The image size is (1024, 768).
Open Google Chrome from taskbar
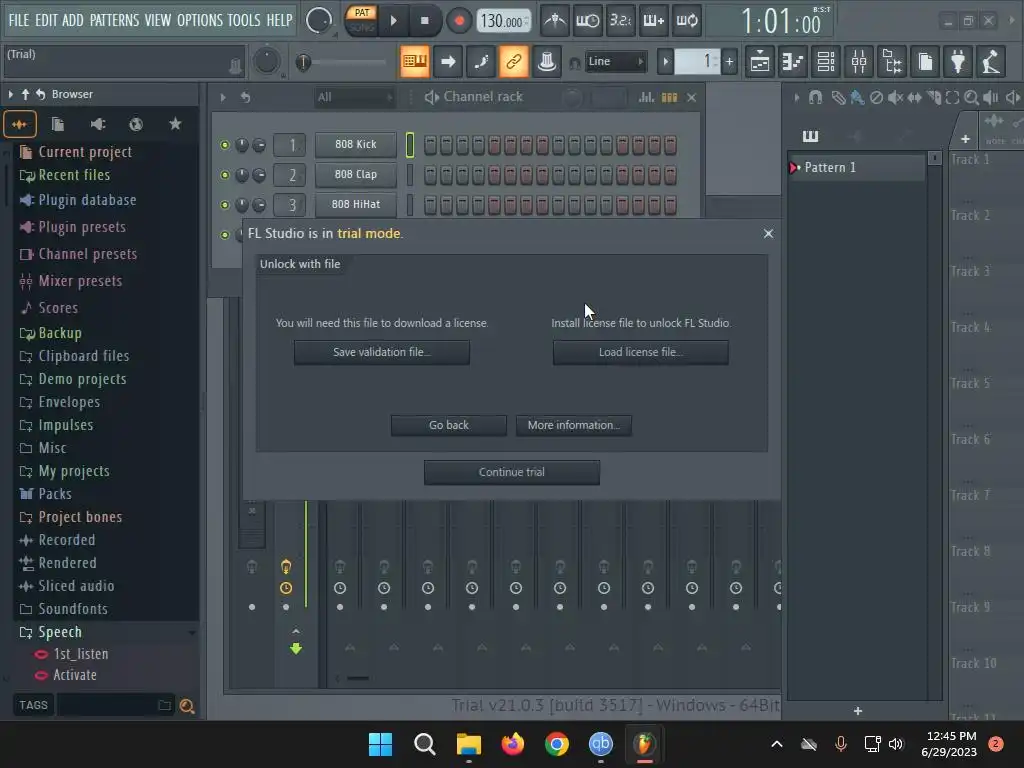(556, 744)
